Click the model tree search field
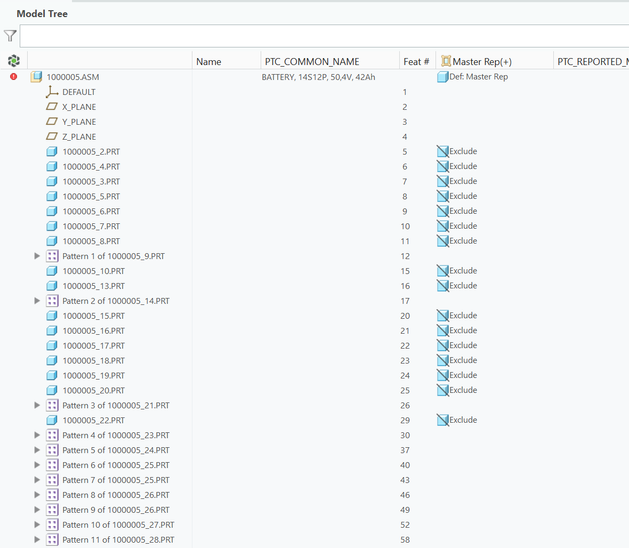This screenshot has height=548, width=629. click(x=320, y=36)
